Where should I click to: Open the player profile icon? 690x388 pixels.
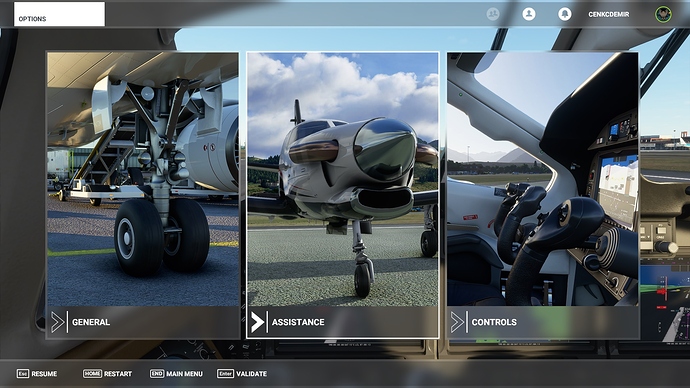pos(529,14)
